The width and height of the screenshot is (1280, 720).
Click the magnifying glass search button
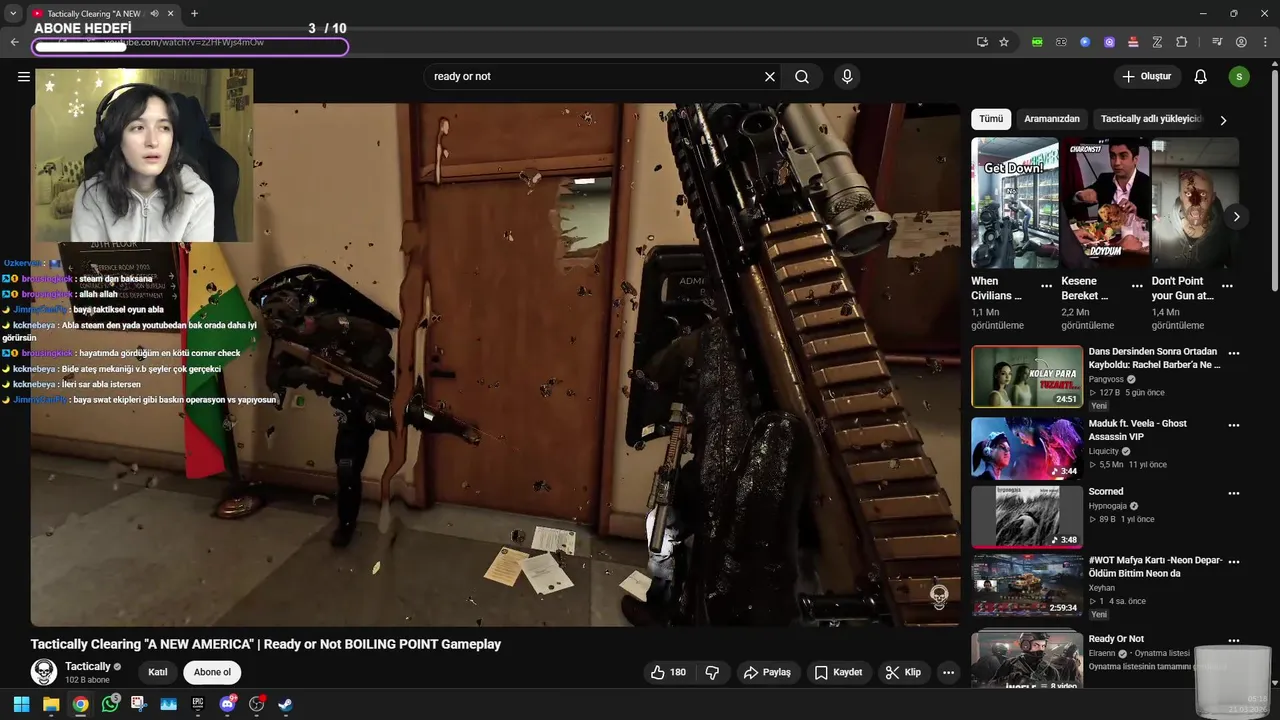tap(802, 76)
